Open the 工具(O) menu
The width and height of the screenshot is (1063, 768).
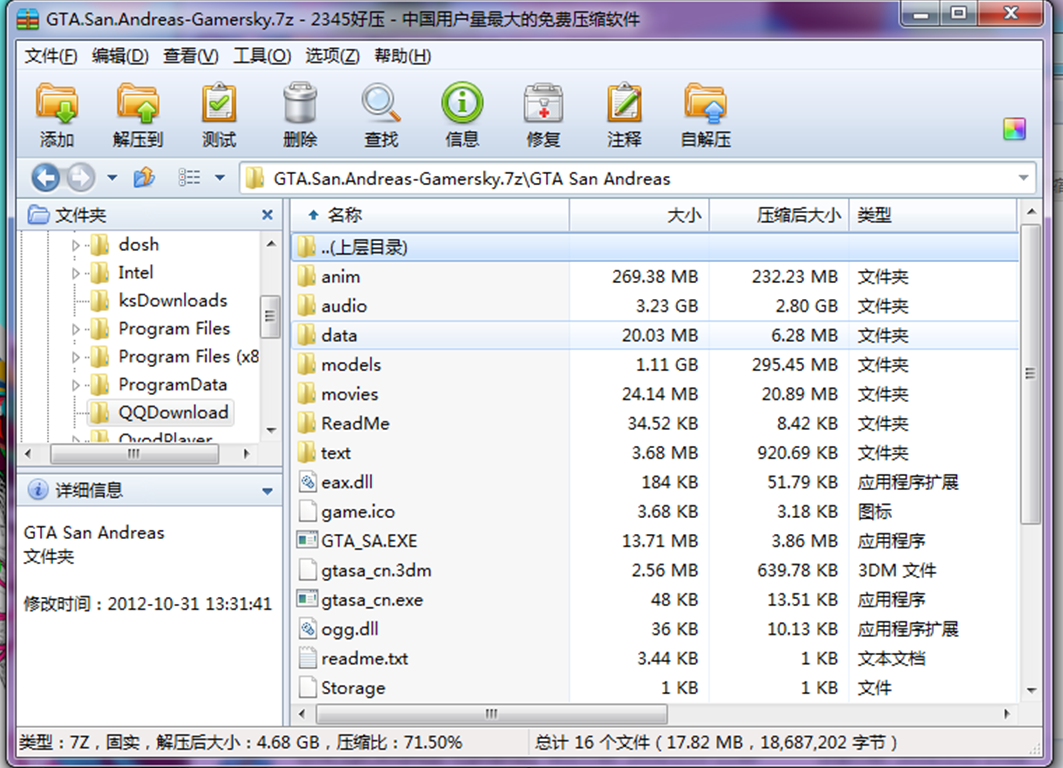pyautogui.click(x=262, y=56)
